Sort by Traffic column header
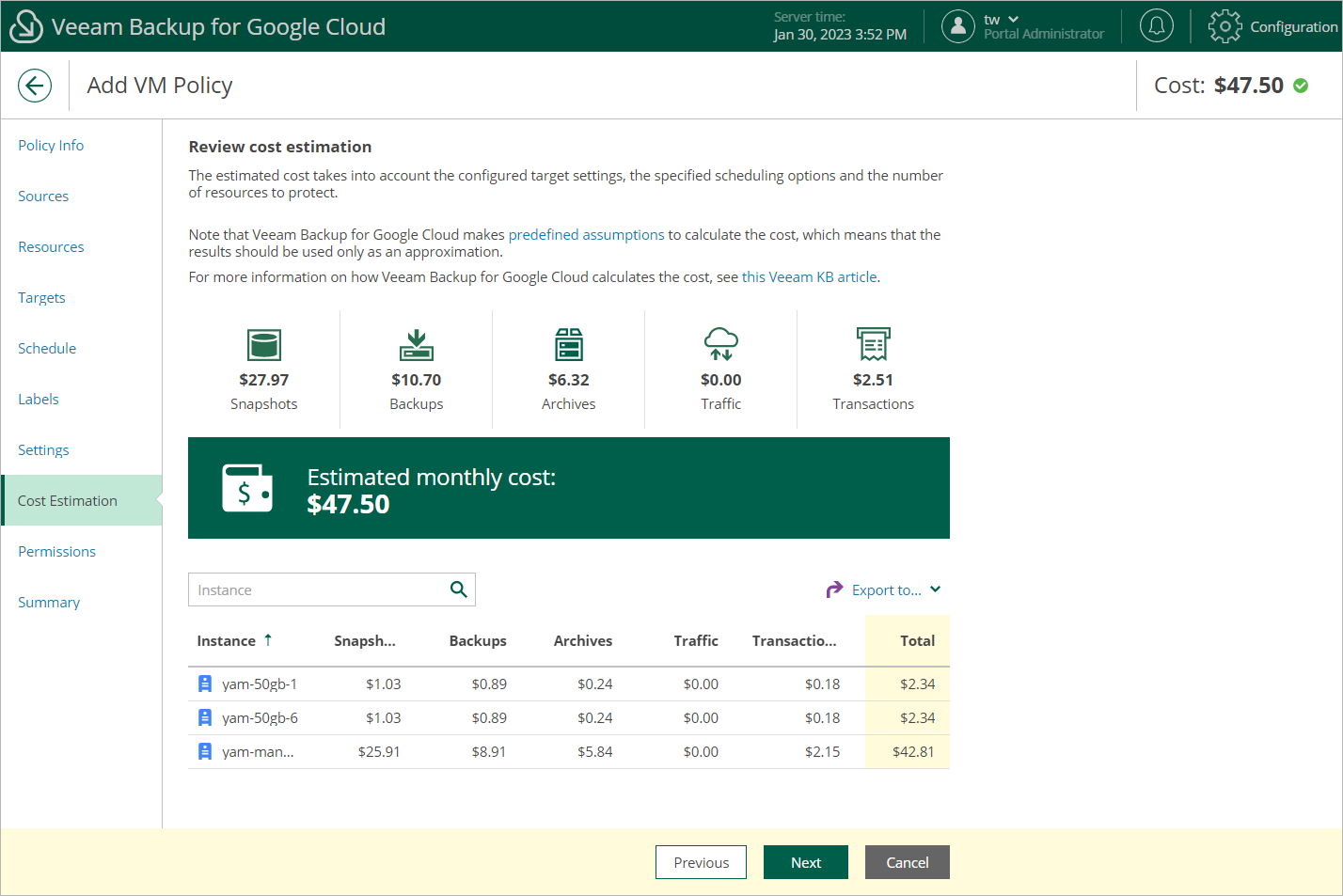The width and height of the screenshot is (1343, 896). [x=696, y=640]
